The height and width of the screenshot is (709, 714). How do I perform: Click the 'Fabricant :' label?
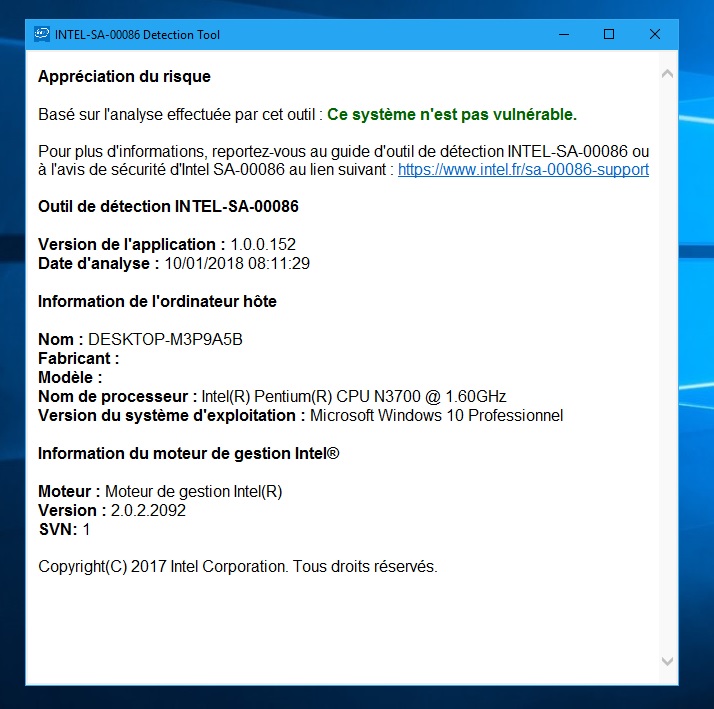point(79,359)
